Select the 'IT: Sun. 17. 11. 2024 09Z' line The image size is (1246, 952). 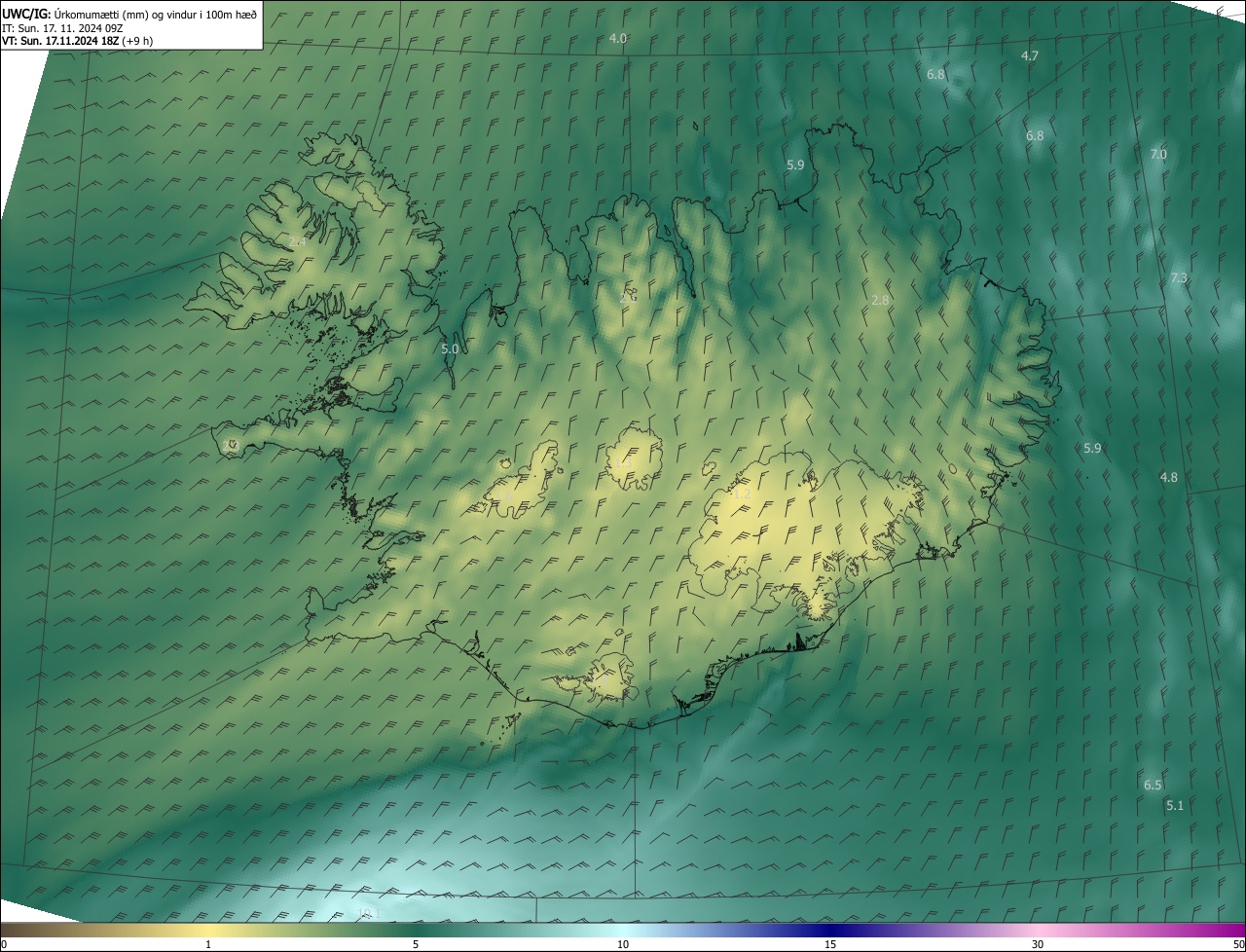(61, 27)
